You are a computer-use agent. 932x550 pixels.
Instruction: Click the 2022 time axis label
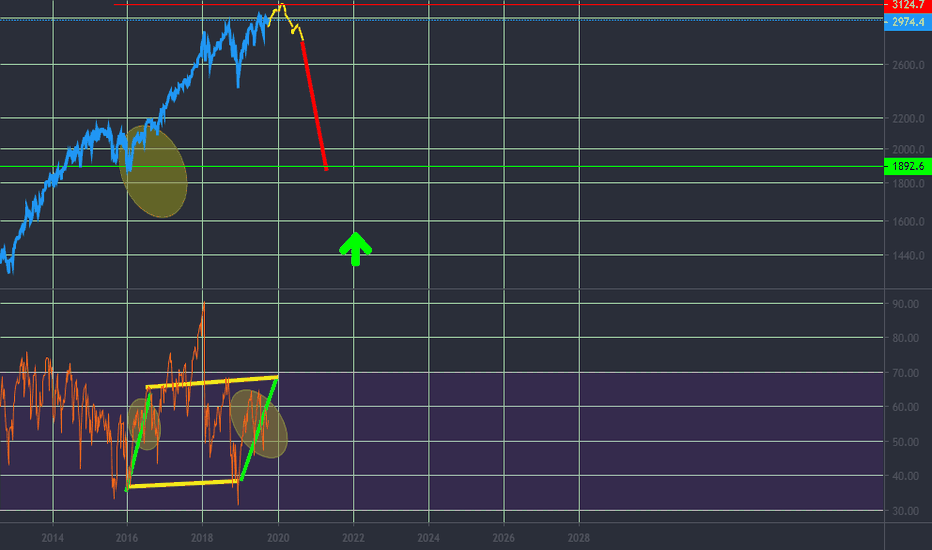[353, 538]
